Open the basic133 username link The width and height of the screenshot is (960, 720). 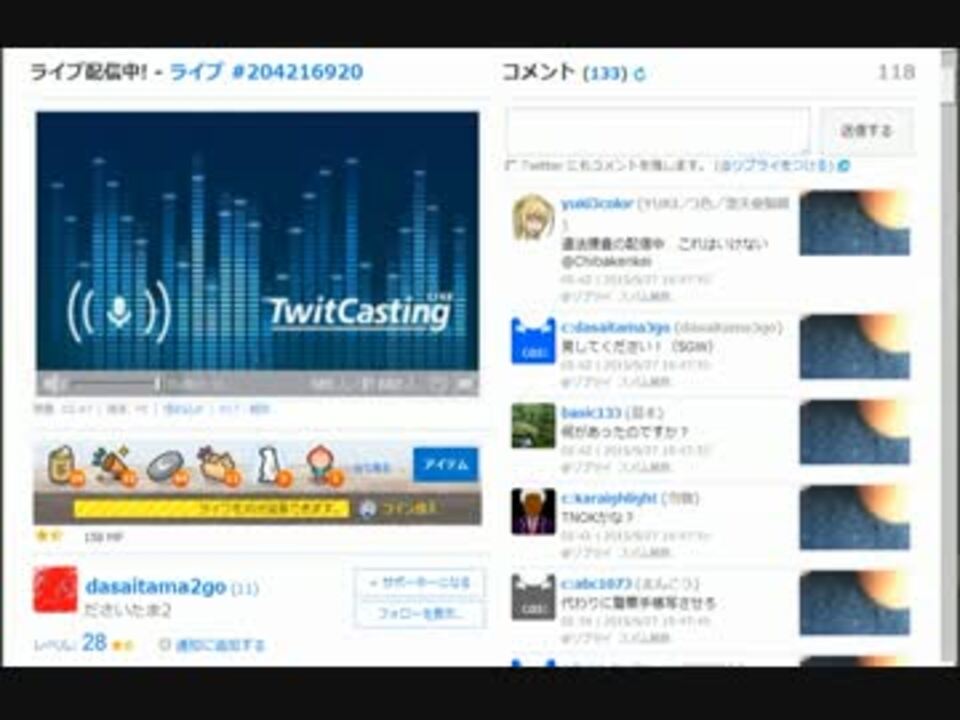point(591,413)
